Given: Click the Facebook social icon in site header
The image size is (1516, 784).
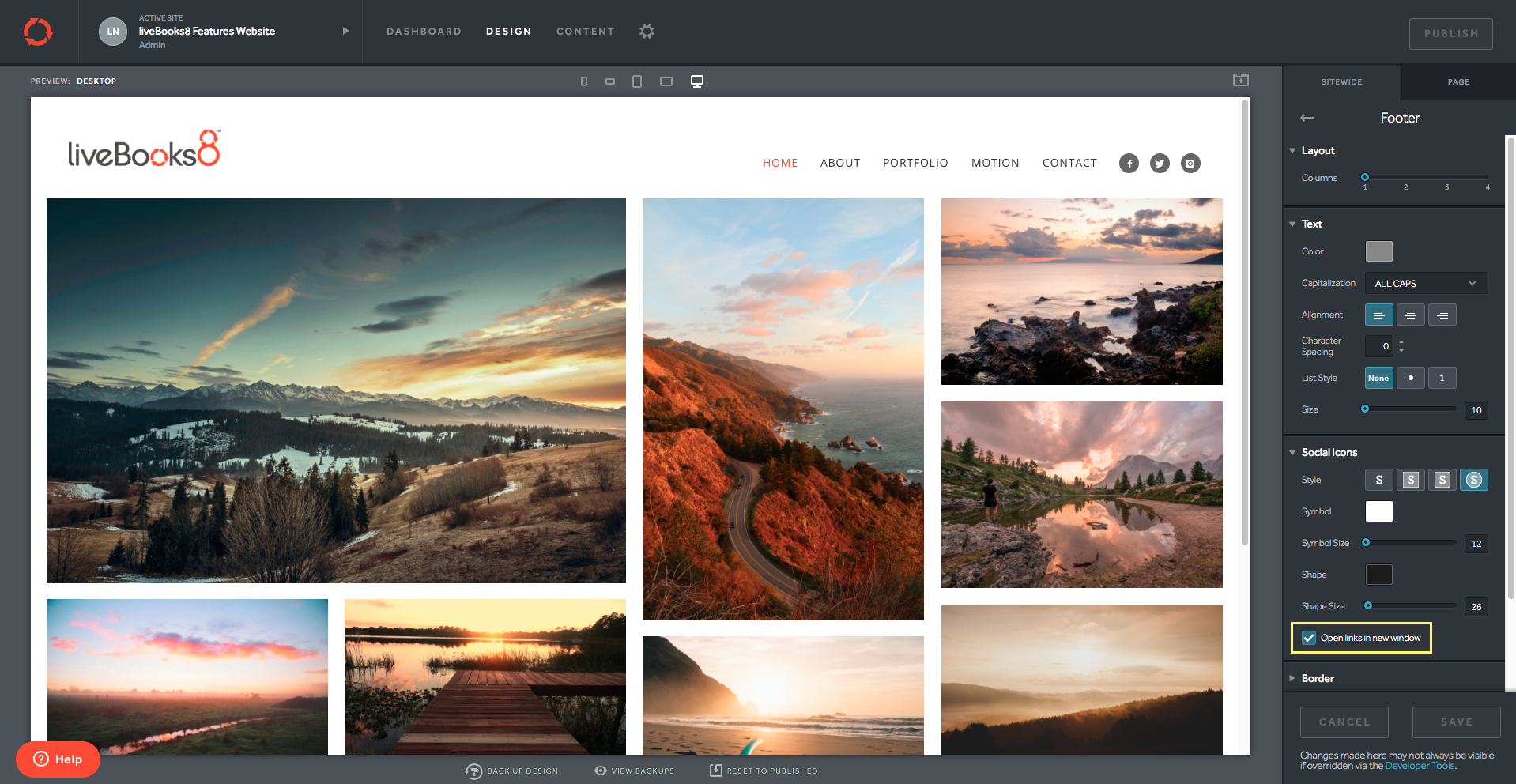Looking at the screenshot, I should pyautogui.click(x=1129, y=164).
